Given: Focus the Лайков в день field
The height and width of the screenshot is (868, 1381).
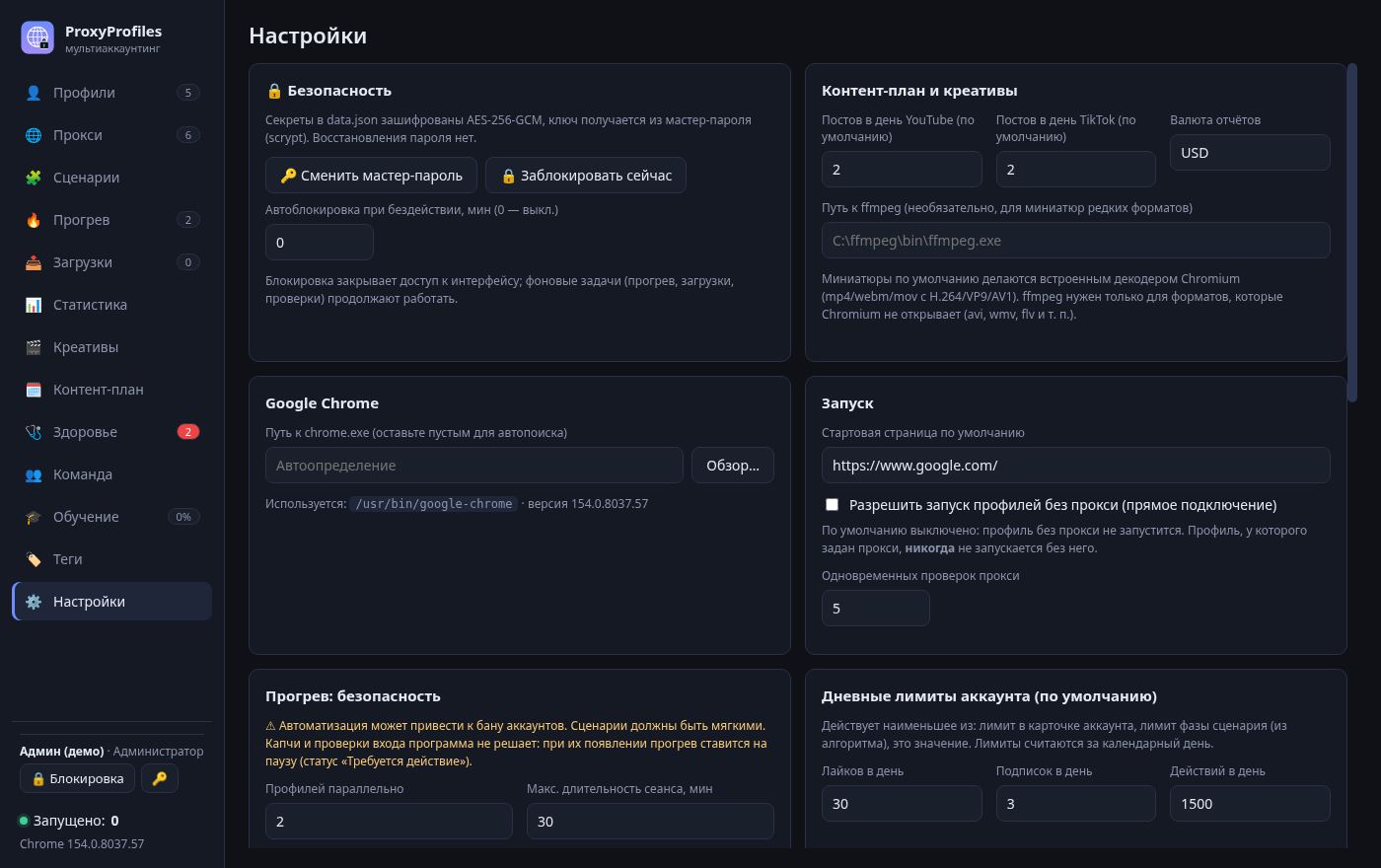Looking at the screenshot, I should pyautogui.click(x=902, y=804).
